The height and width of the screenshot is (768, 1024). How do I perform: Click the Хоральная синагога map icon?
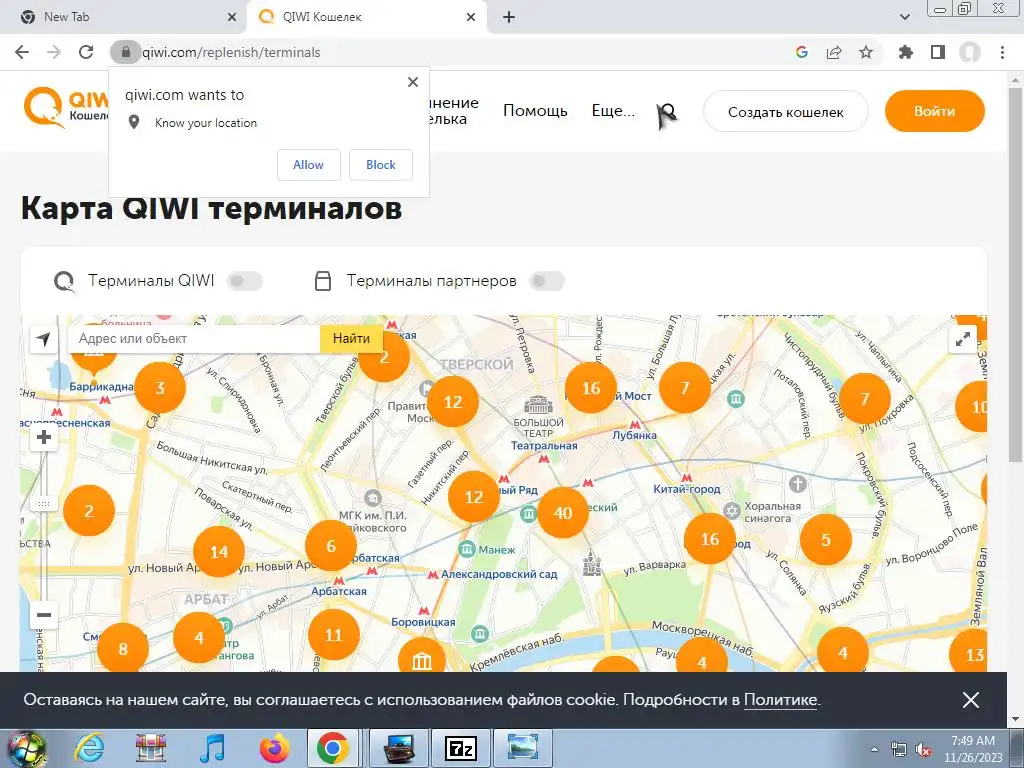(732, 511)
